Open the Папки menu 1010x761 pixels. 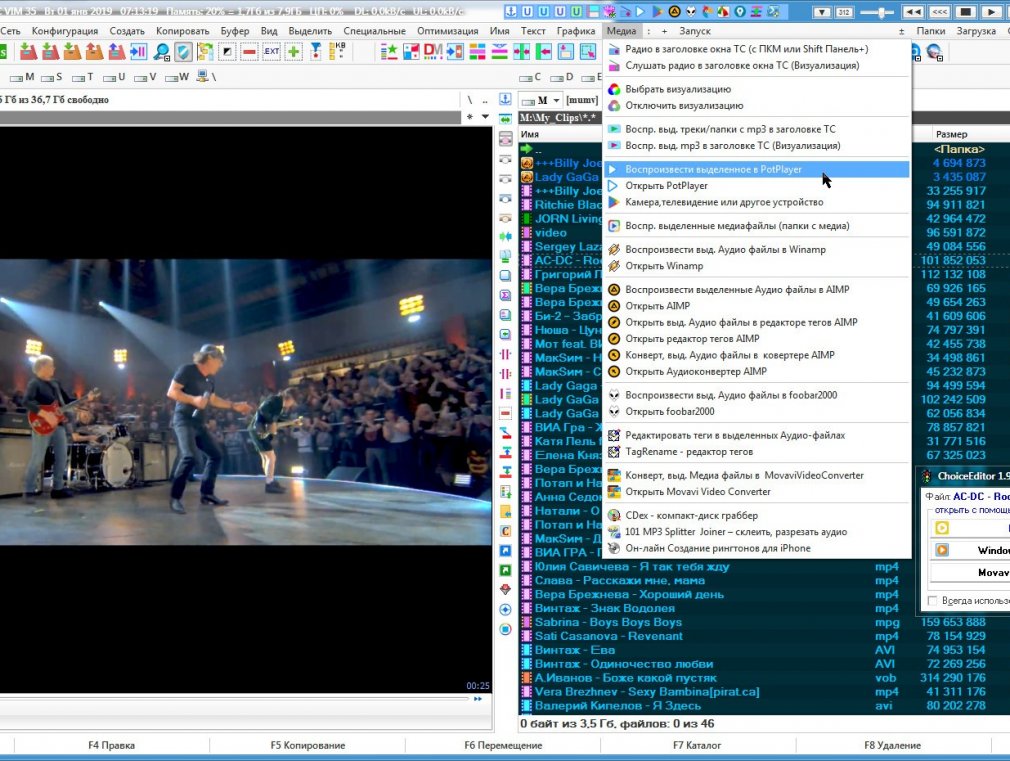[931, 31]
